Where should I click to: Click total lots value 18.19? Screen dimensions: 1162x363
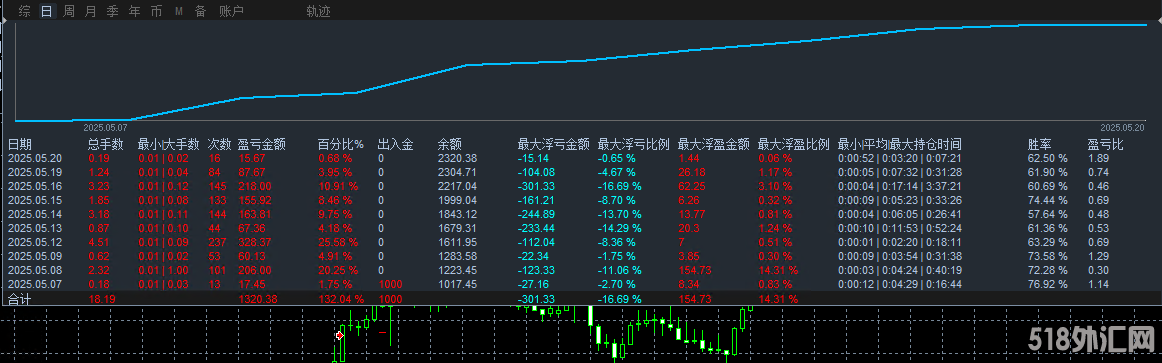click(x=101, y=299)
